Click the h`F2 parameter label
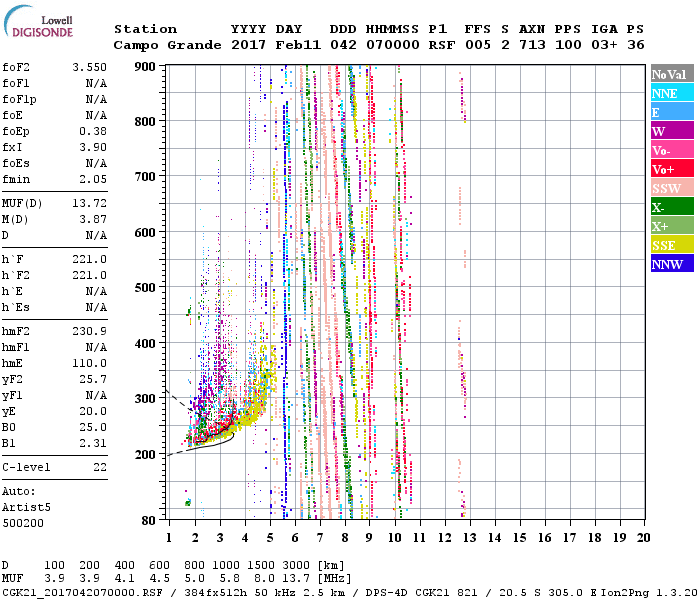Image resolution: width=700 pixels, height=600 pixels. [x=16, y=275]
